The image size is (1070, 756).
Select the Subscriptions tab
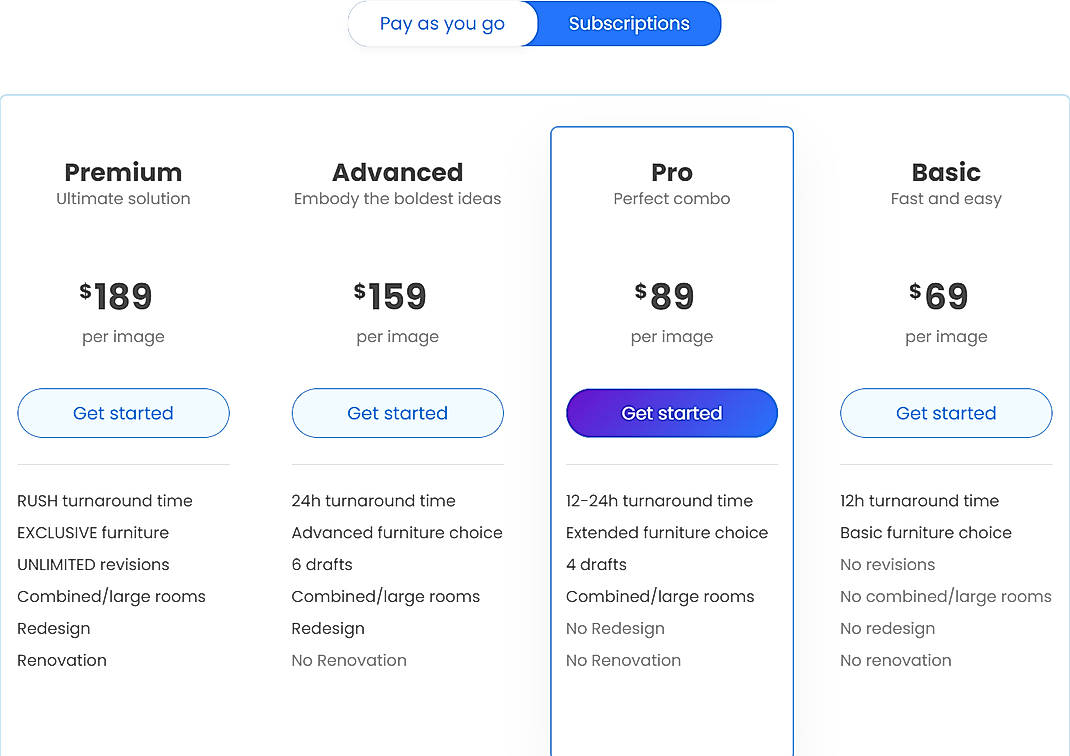point(628,23)
